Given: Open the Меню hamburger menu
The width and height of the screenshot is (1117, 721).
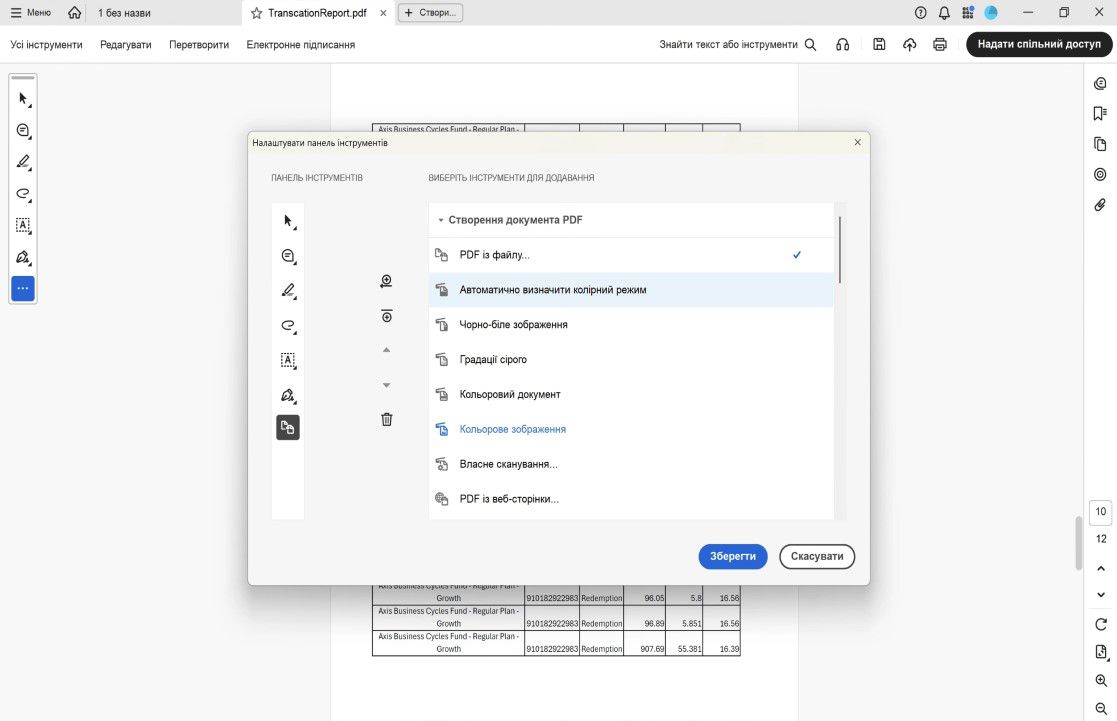Looking at the screenshot, I should [x=31, y=13].
